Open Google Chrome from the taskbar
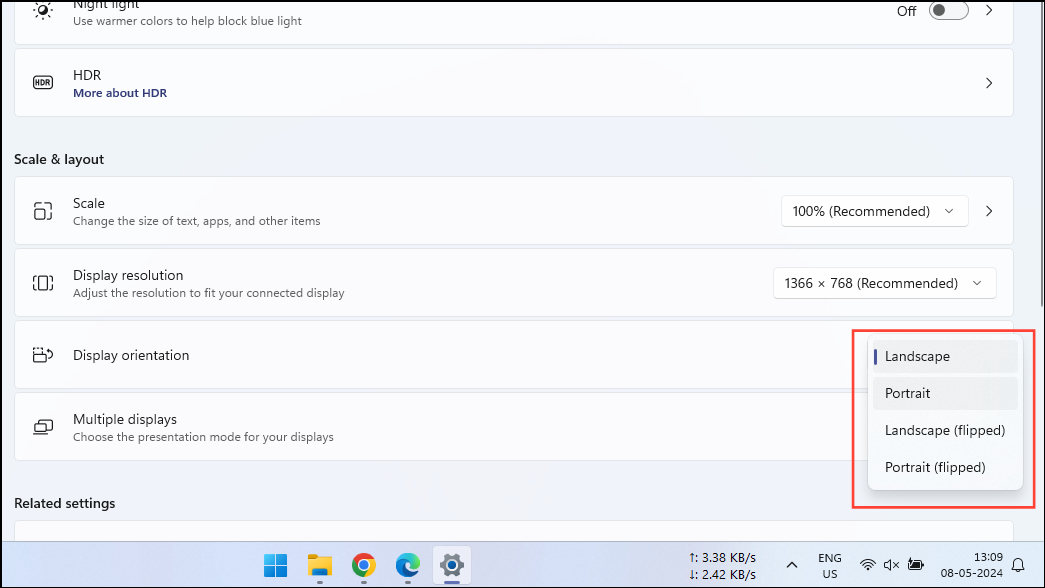This screenshot has width=1045, height=588. 363,565
